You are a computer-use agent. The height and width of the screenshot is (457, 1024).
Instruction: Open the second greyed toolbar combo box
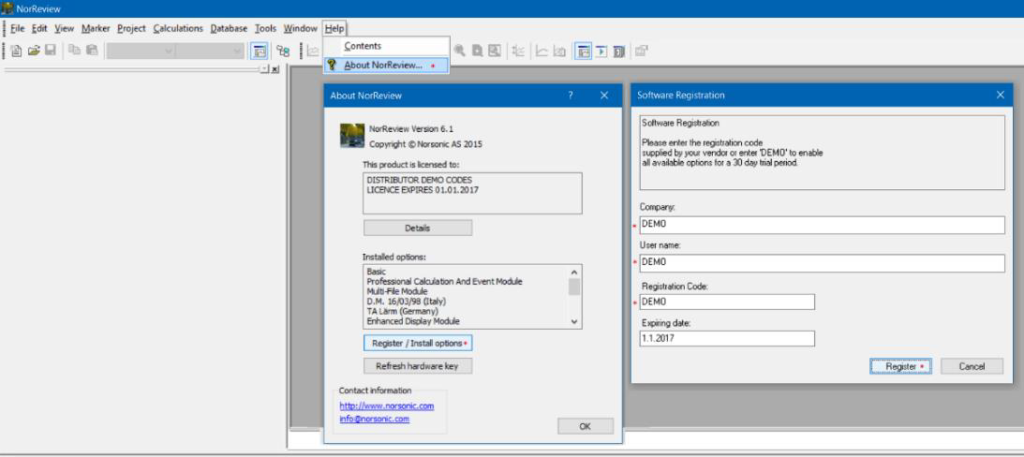point(210,51)
